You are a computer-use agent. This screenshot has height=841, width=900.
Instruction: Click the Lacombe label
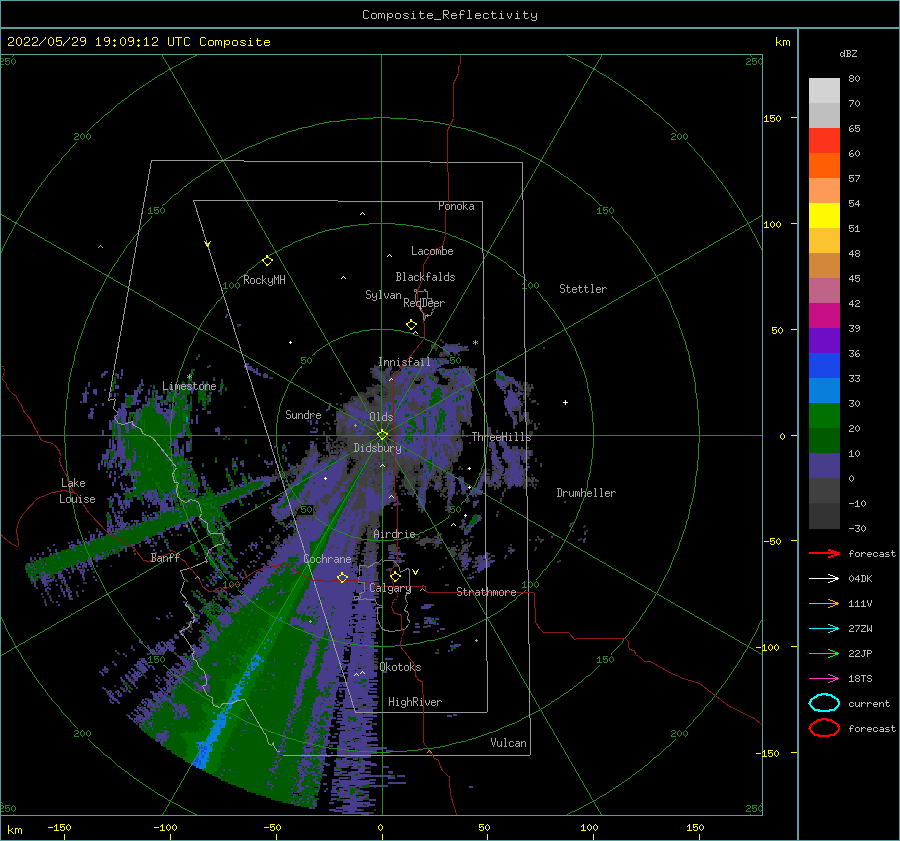click(432, 251)
